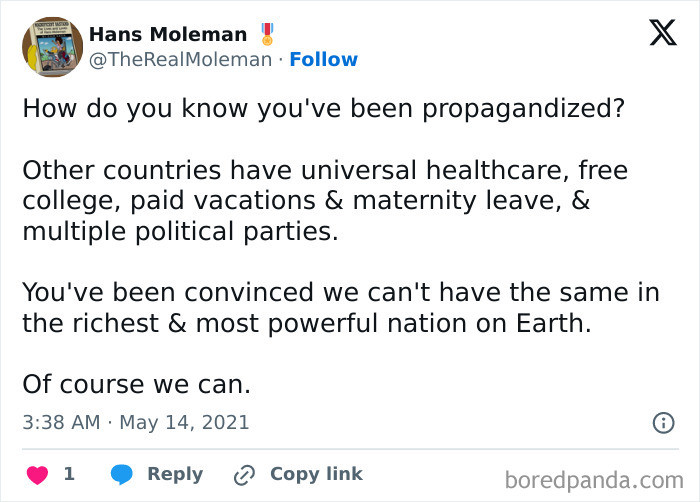The height and width of the screenshot is (502, 700).
Task: Click the like count number 1
Action: pos(69,474)
